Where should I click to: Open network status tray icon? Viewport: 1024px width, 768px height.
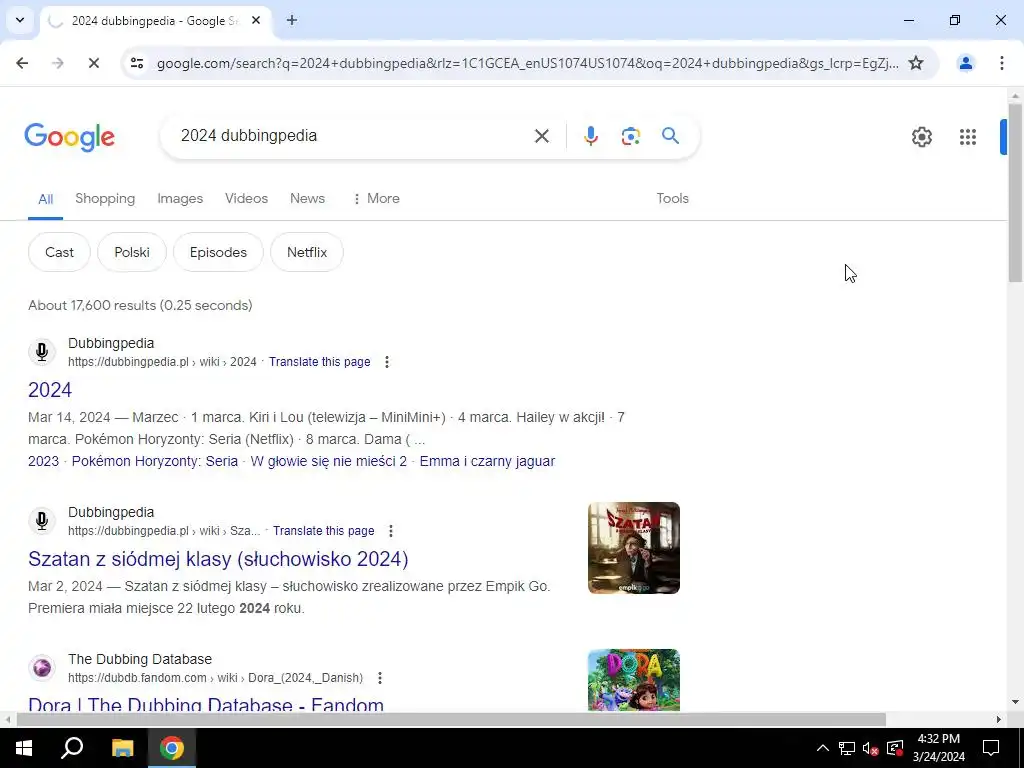847,748
